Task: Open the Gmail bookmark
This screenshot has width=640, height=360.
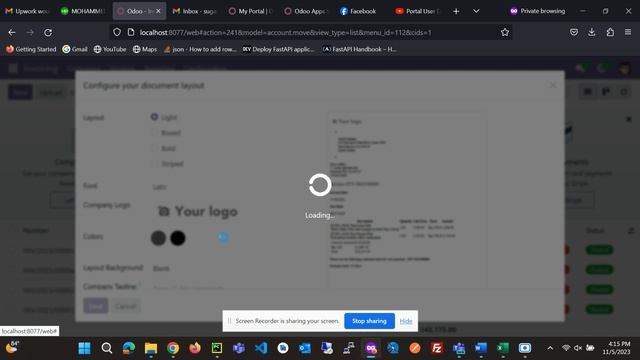Action: tap(75, 49)
